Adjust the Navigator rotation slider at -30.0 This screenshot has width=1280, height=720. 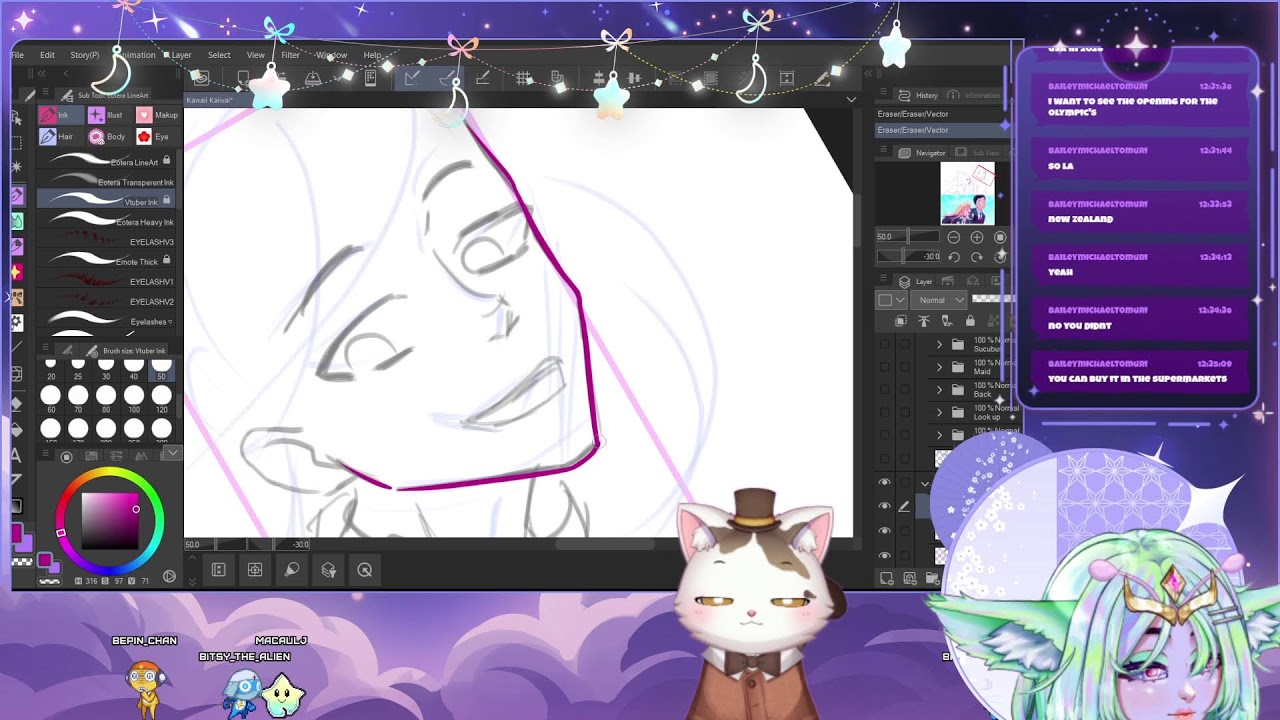[x=908, y=257]
